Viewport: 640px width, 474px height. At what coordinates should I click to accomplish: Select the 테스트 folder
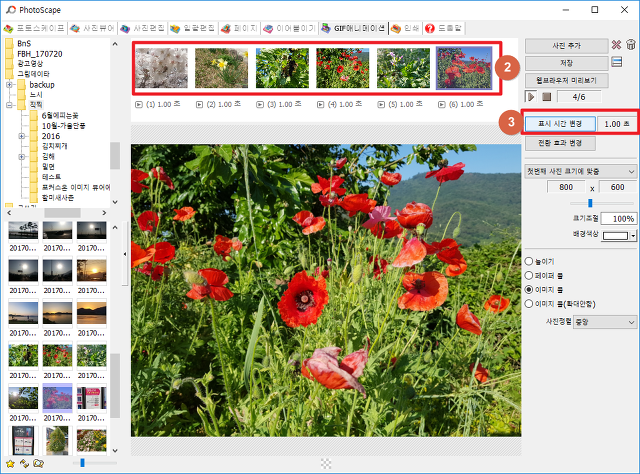click(x=51, y=177)
